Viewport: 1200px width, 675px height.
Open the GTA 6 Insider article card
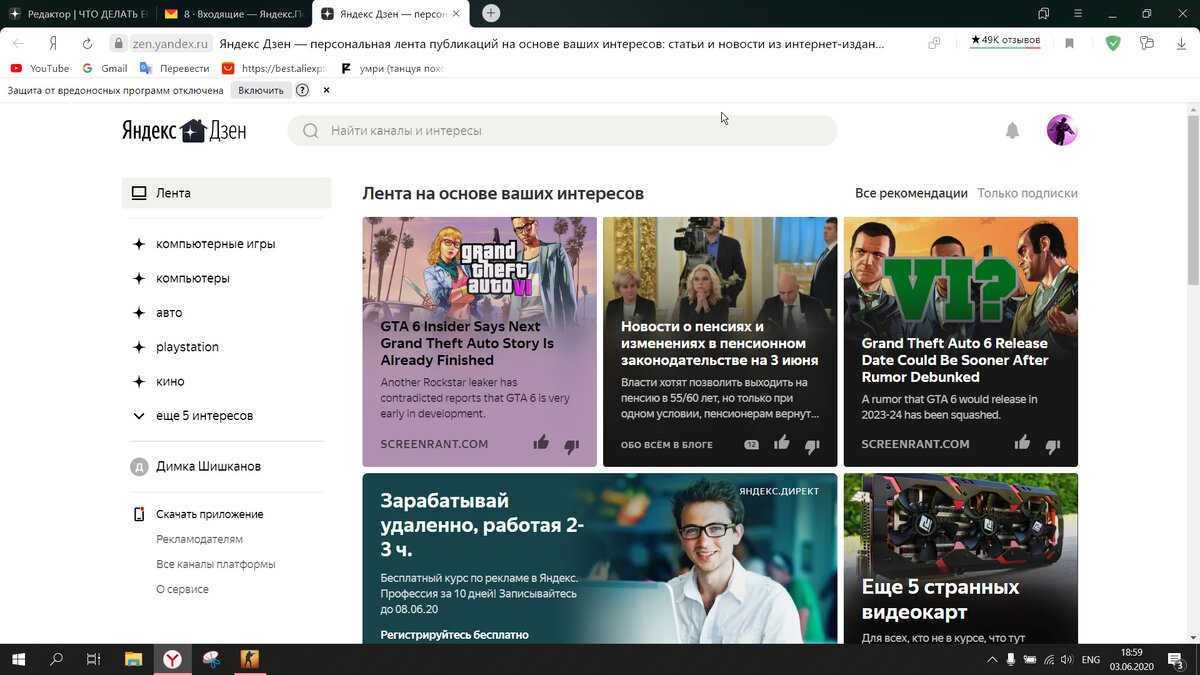[479, 342]
